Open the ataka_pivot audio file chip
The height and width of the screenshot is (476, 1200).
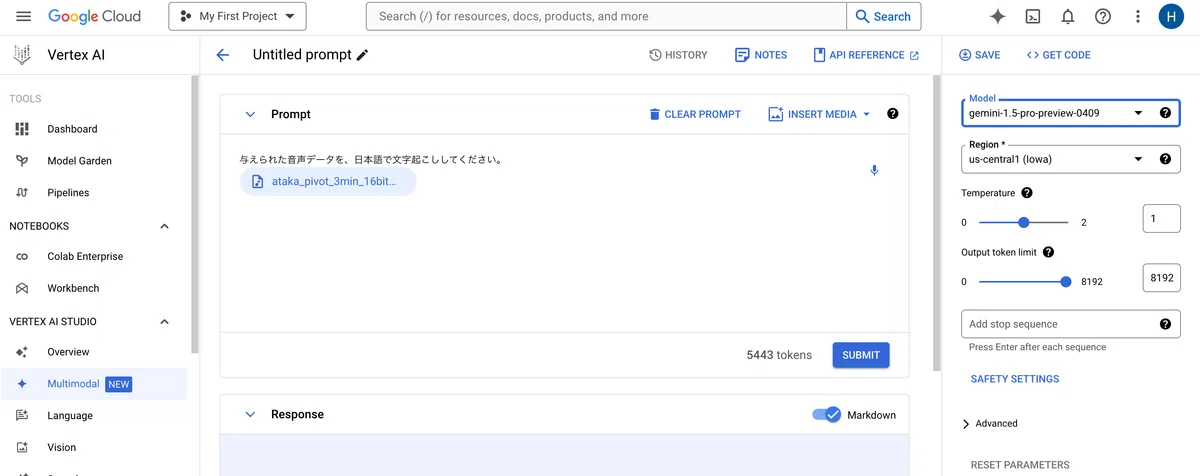[327, 182]
